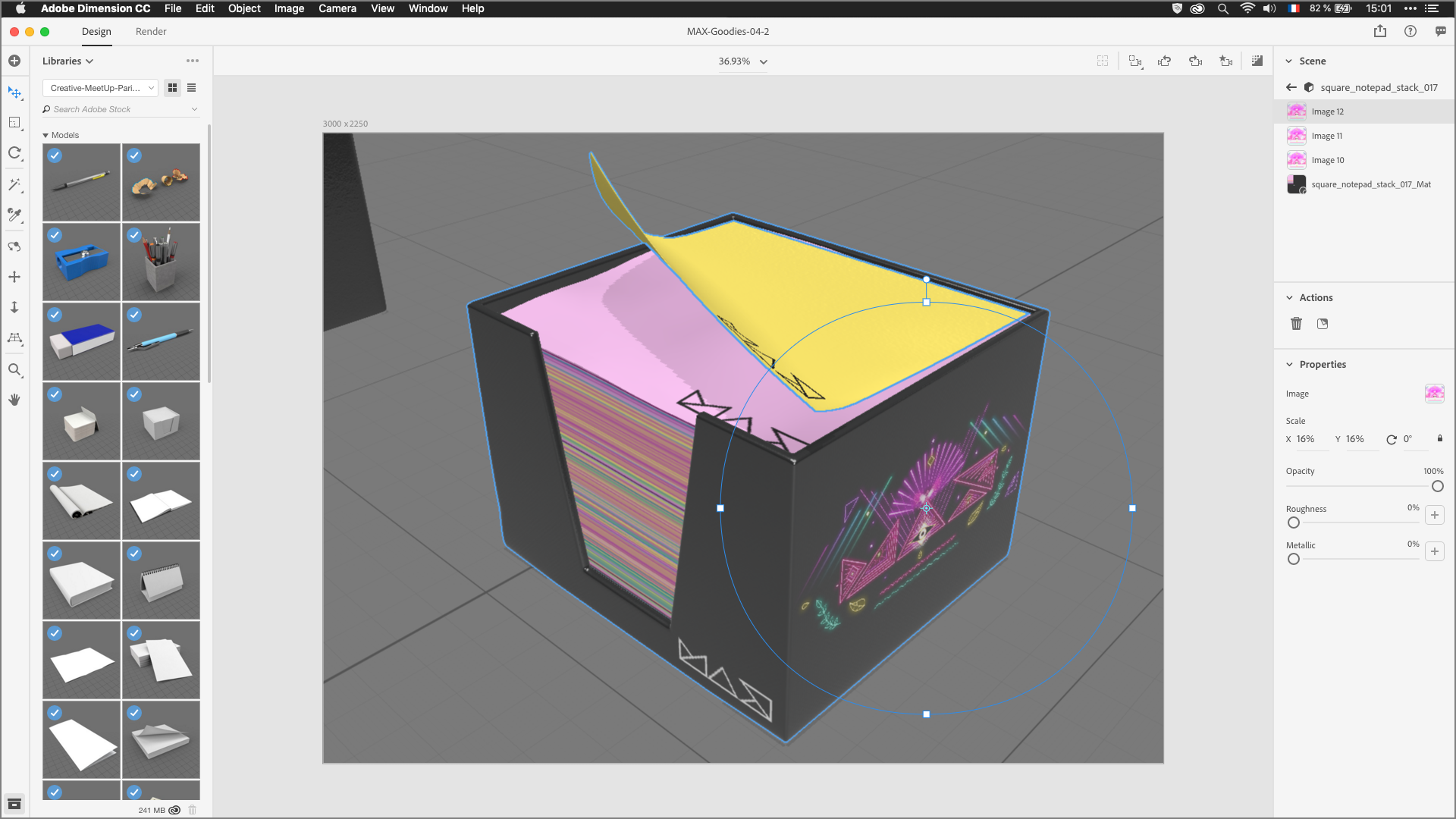Image resolution: width=1456 pixels, height=819 pixels.
Task: Select the Image 10 layer
Action: (x=1364, y=160)
